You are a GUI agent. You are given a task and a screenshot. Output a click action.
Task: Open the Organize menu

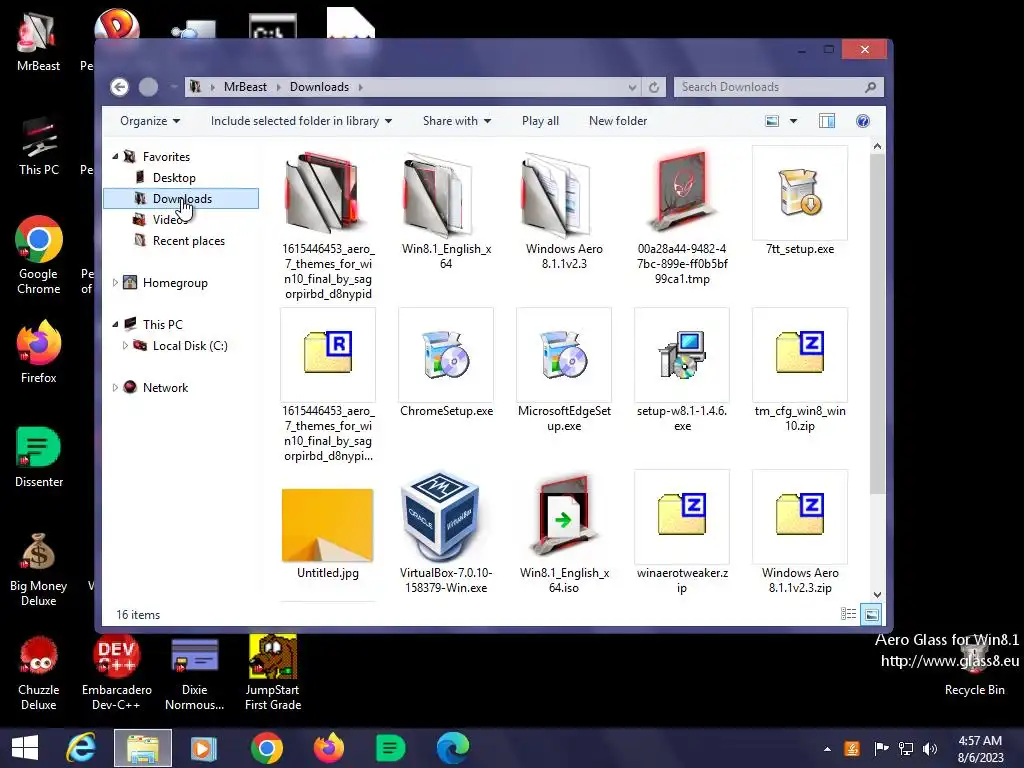[150, 121]
